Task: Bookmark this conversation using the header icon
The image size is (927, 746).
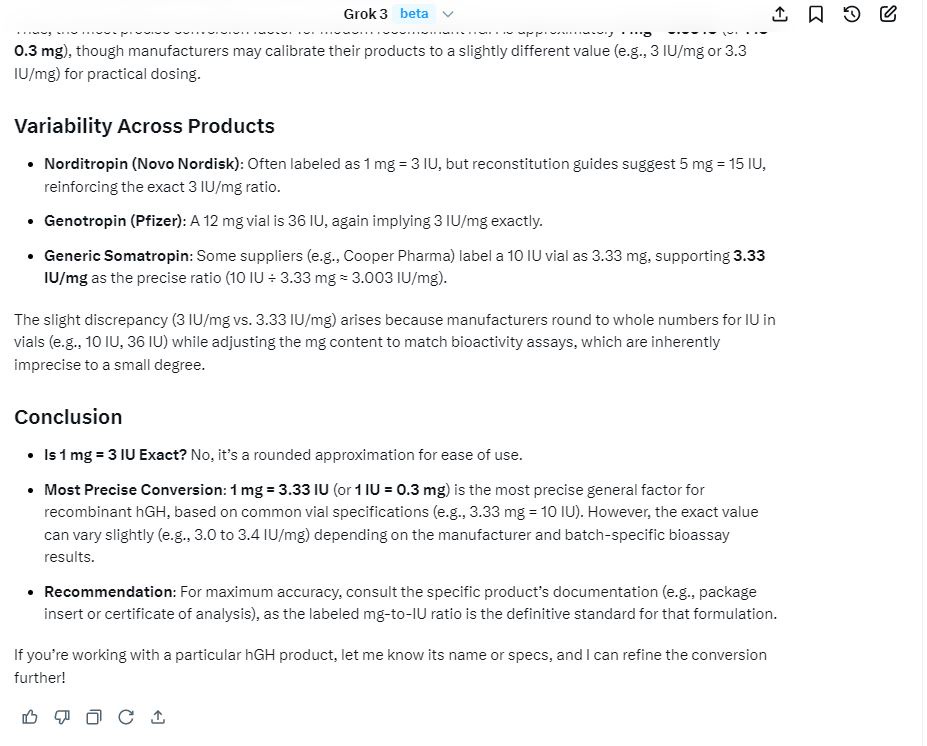Action: (816, 14)
